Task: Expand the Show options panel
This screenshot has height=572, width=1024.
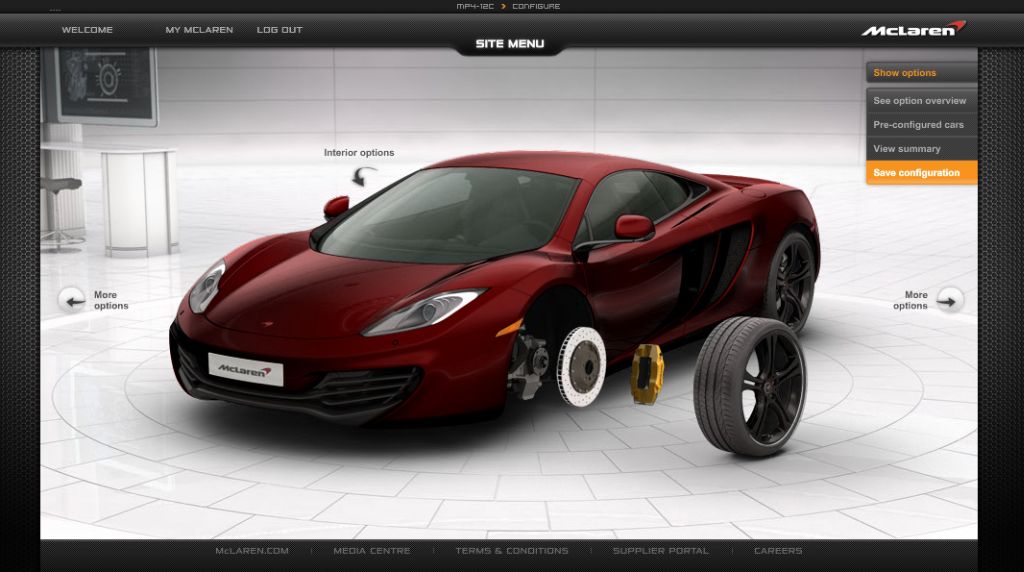Action: [920, 73]
